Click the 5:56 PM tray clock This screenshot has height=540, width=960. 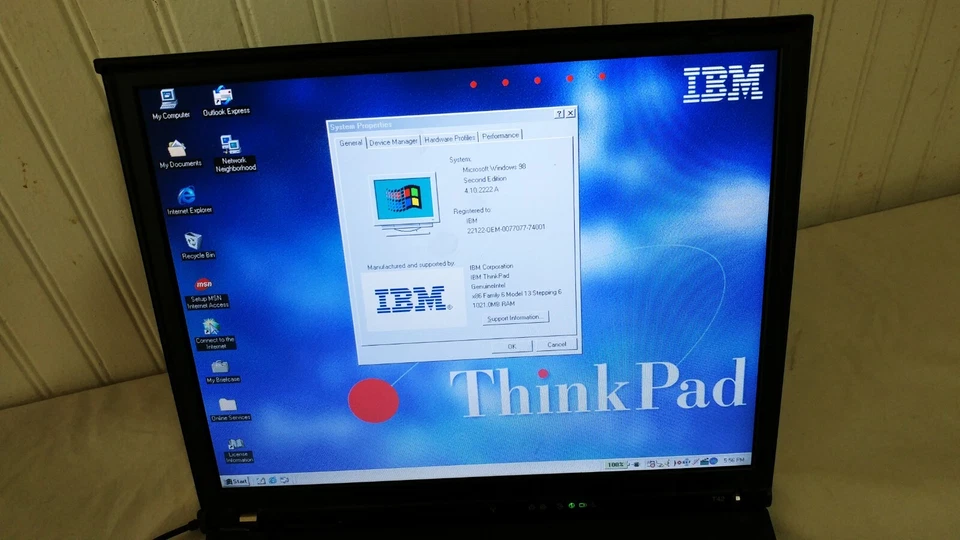(x=733, y=460)
